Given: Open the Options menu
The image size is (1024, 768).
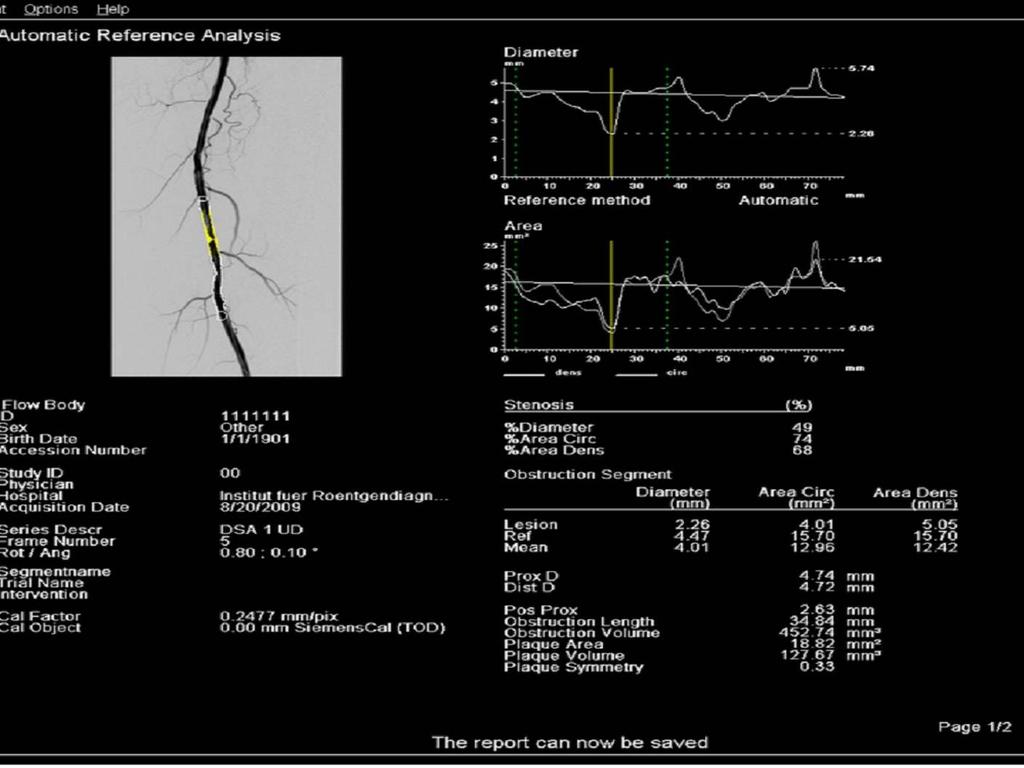Looking at the screenshot, I should pos(50,9).
